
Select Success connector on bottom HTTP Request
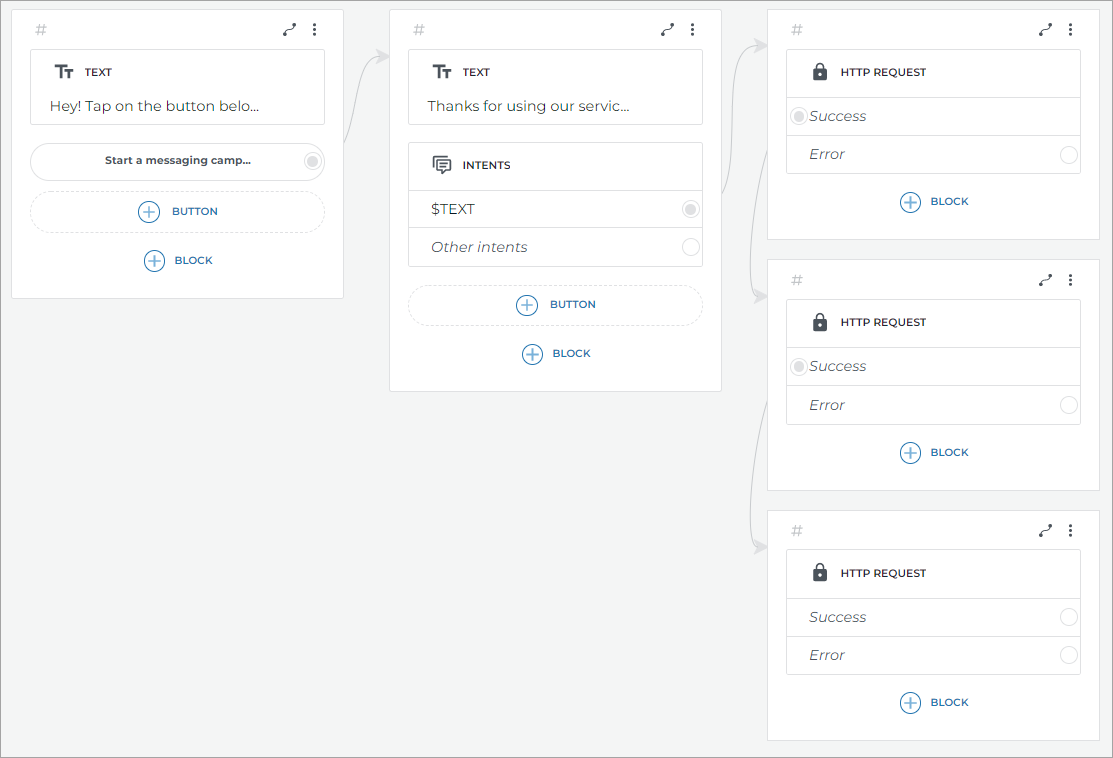1068,617
